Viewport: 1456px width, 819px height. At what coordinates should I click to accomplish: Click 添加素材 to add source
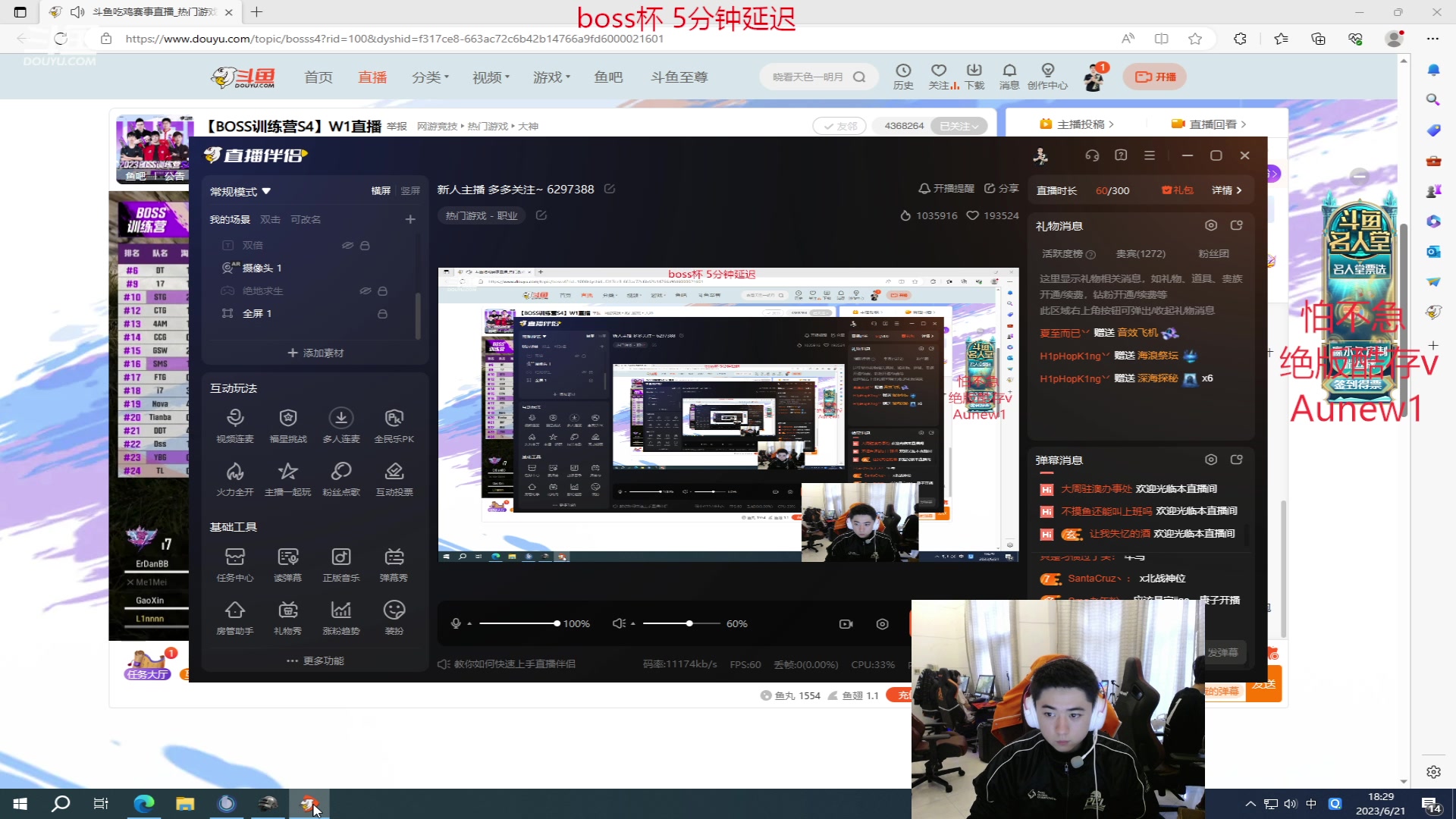[x=315, y=353]
